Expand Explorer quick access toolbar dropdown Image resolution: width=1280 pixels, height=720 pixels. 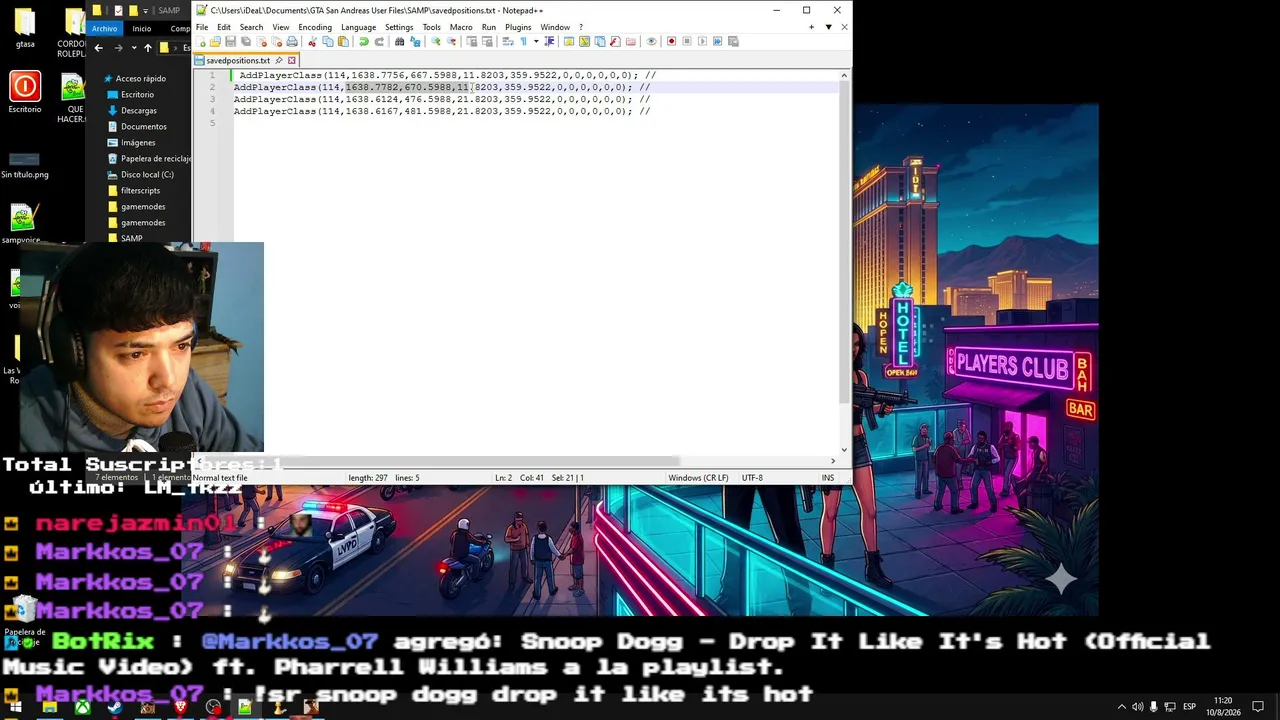click(146, 11)
